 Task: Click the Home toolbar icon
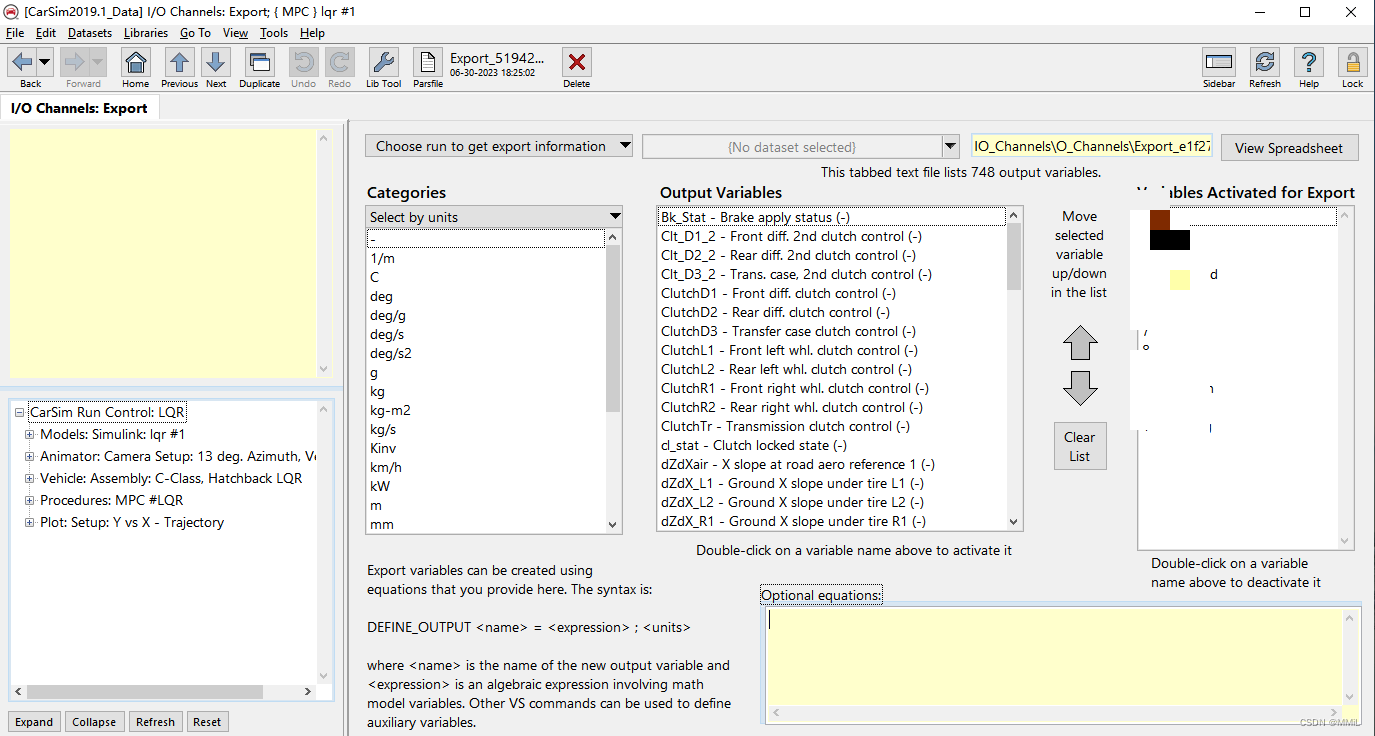coord(136,63)
